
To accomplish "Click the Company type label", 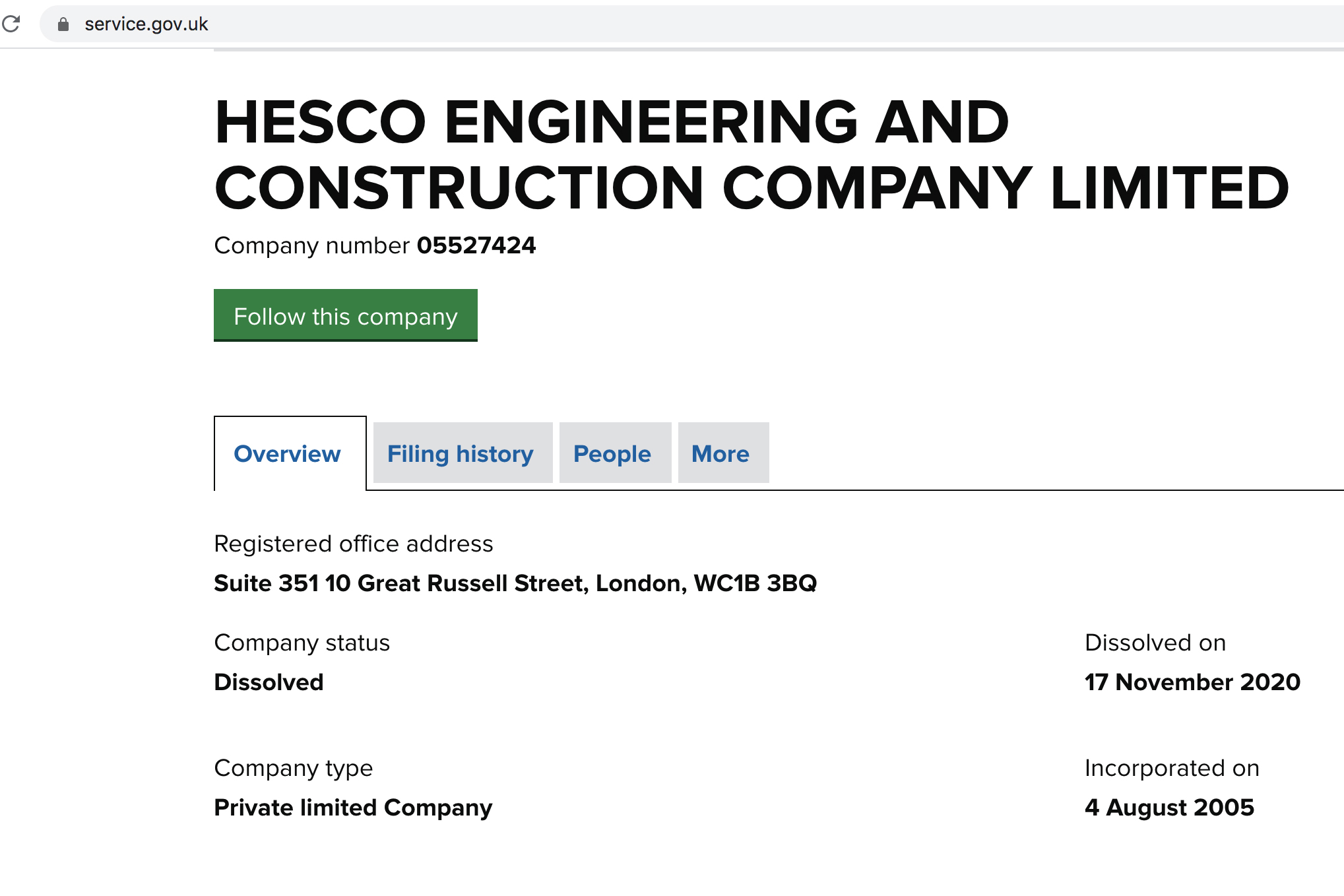I will 294,768.
